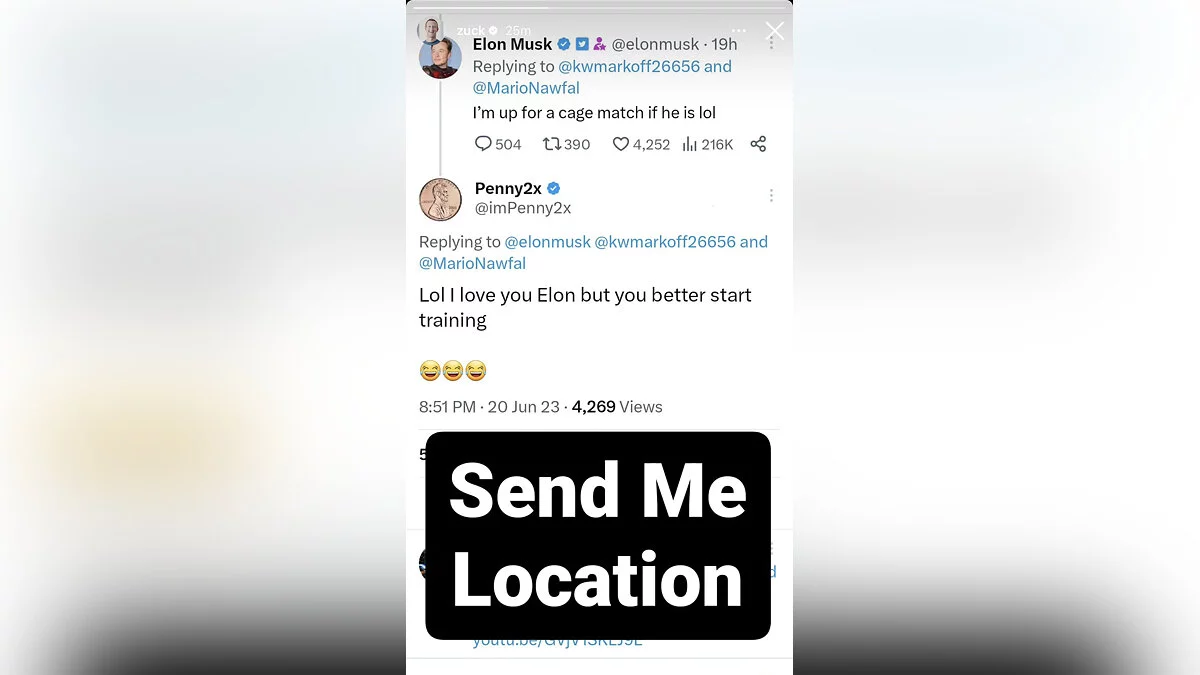Click Elon Musk's profile avatar
Image resolution: width=1200 pixels, height=675 pixels.
pyautogui.click(x=440, y=57)
